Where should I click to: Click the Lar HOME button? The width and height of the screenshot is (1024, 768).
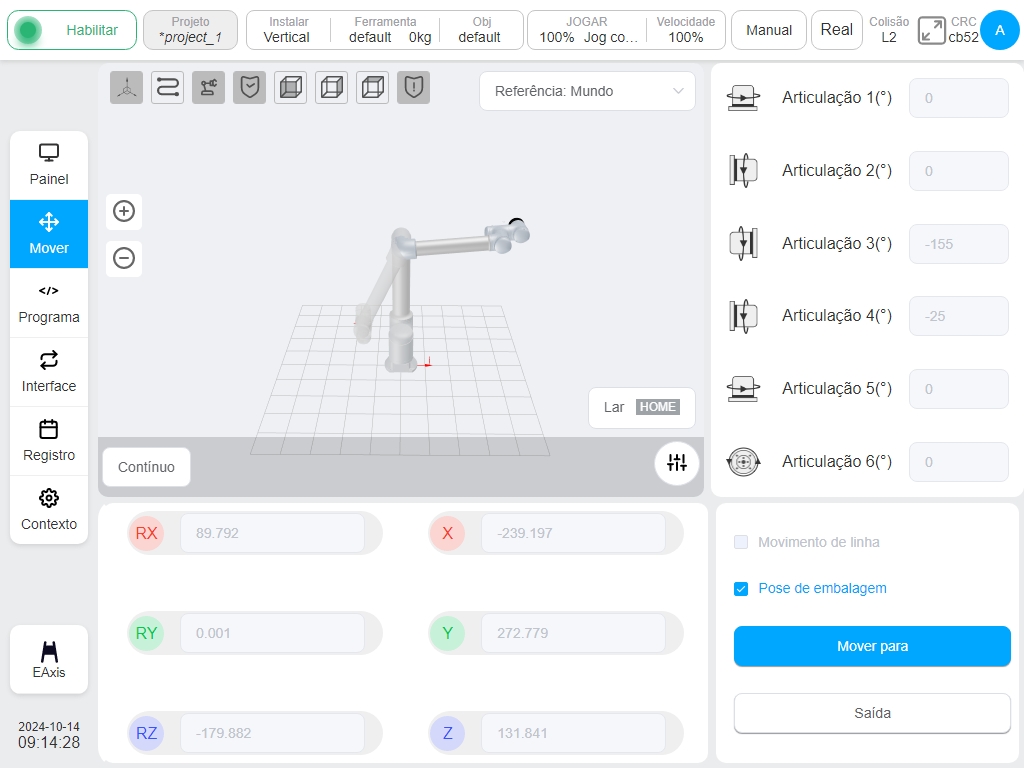pyautogui.click(x=642, y=408)
